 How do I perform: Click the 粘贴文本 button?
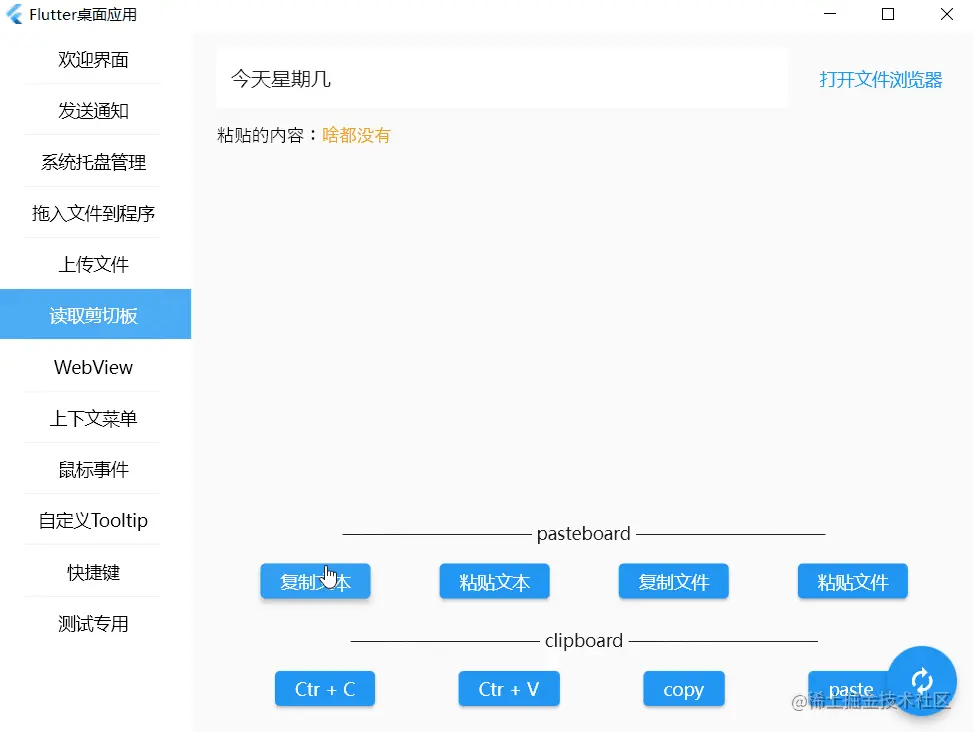[x=495, y=581]
